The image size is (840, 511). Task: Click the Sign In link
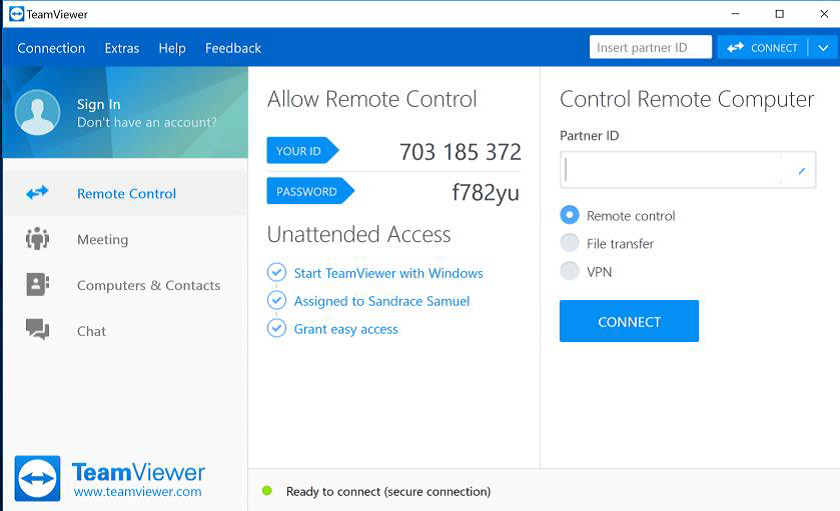[99, 104]
